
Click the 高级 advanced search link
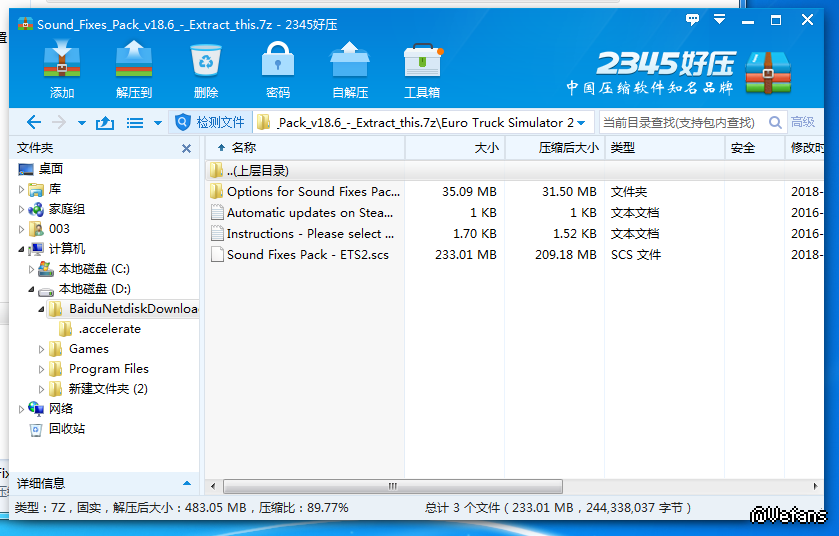pyautogui.click(x=803, y=122)
